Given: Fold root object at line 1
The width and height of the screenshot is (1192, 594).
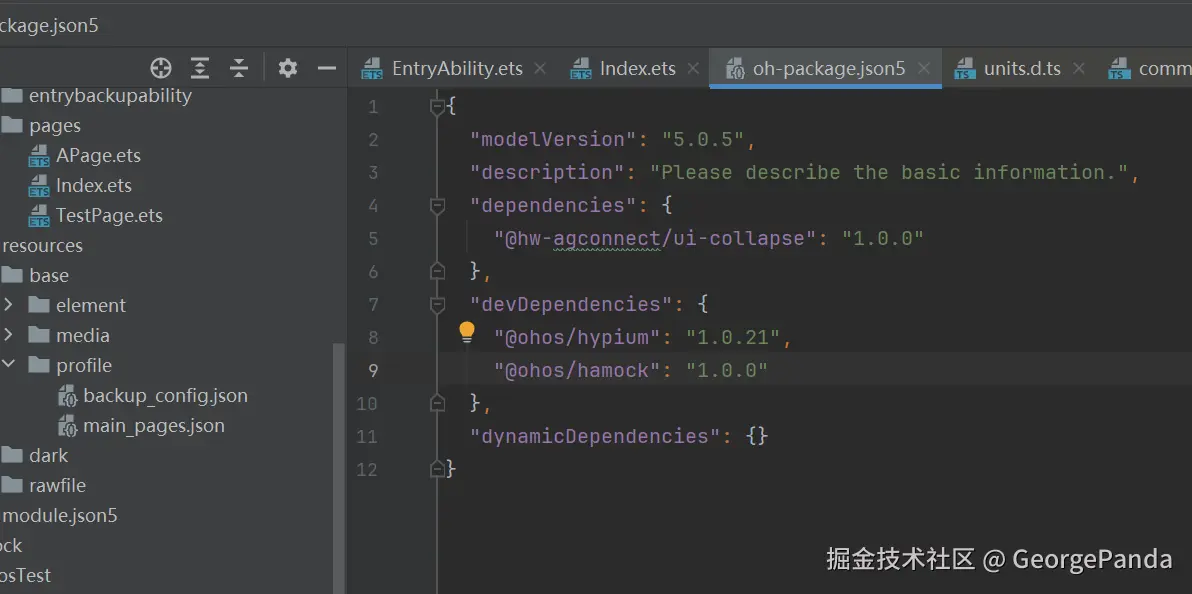Looking at the screenshot, I should pyautogui.click(x=437, y=107).
